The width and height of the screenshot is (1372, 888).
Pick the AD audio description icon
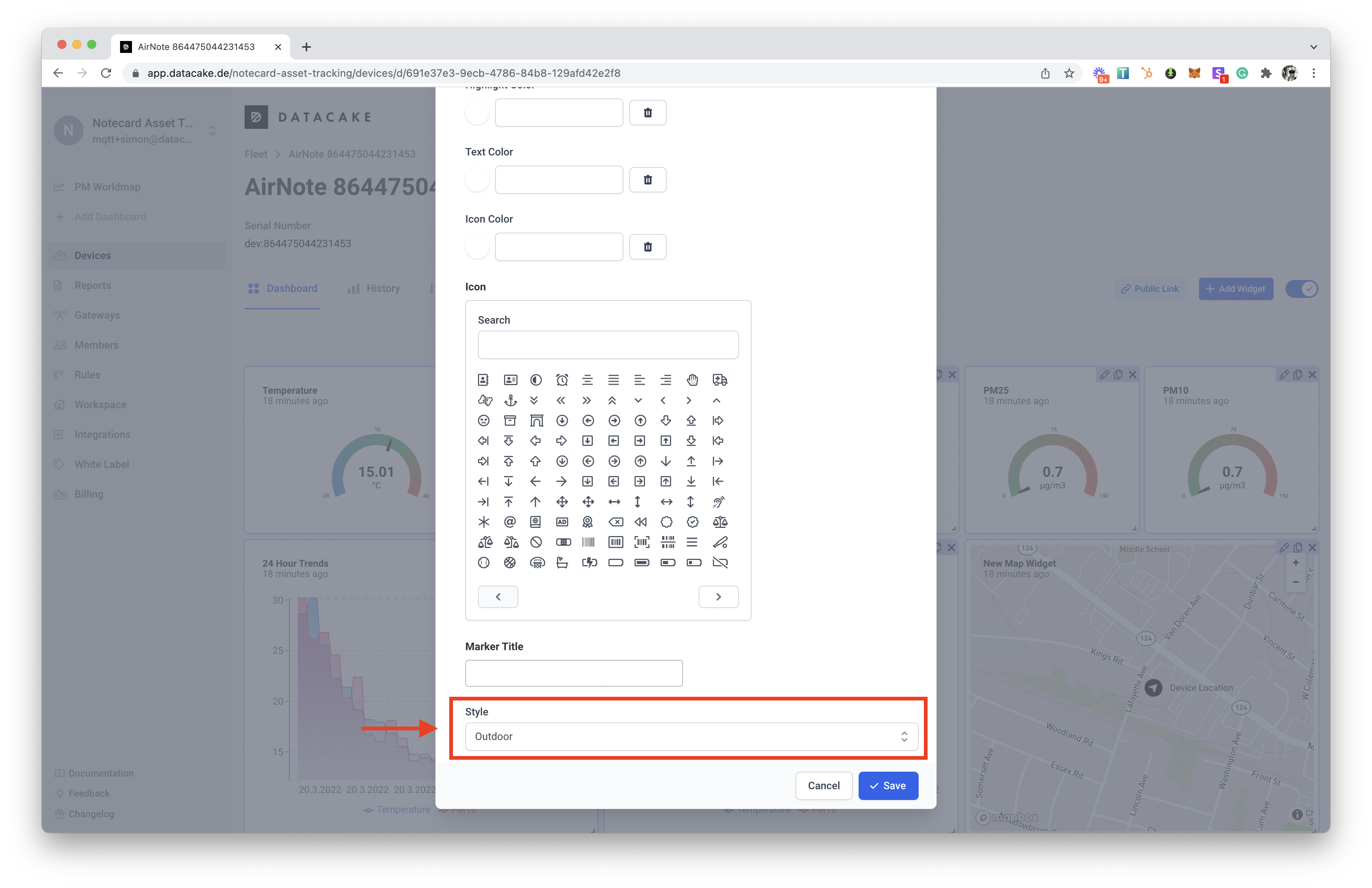tap(562, 522)
